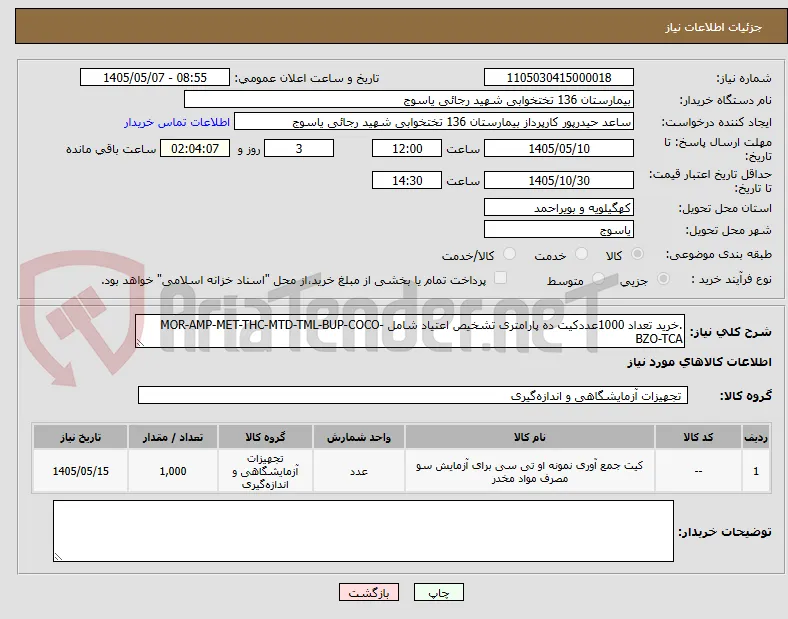Click the response deadline date 1405/05/10
Viewport: 788px width, 619px height.
558,148
